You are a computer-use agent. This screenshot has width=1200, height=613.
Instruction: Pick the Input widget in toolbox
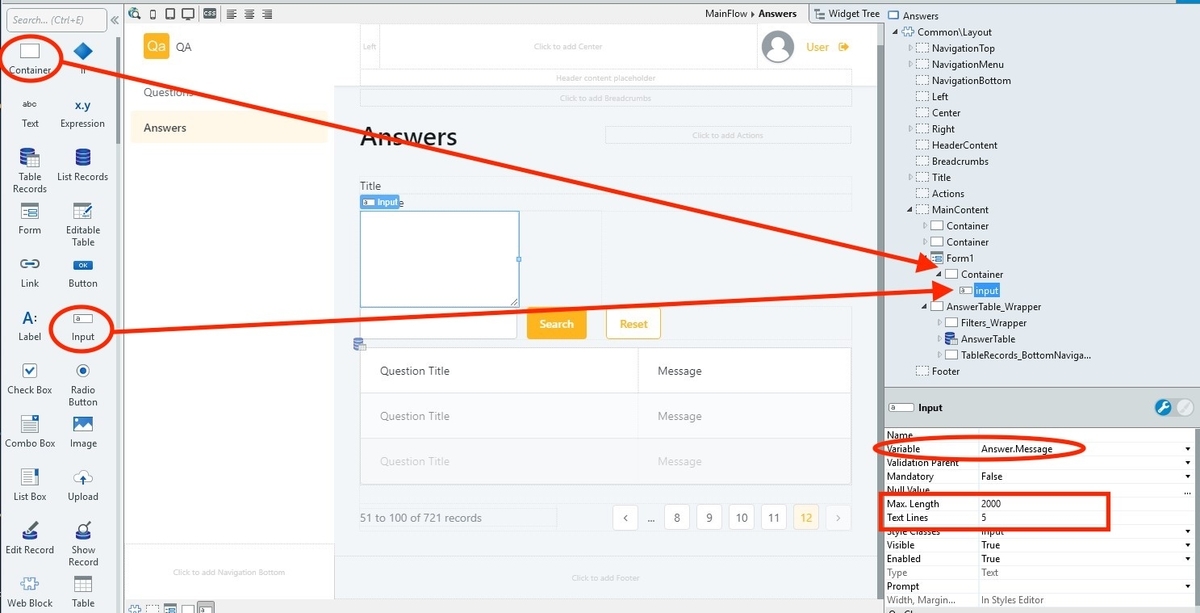(x=83, y=326)
